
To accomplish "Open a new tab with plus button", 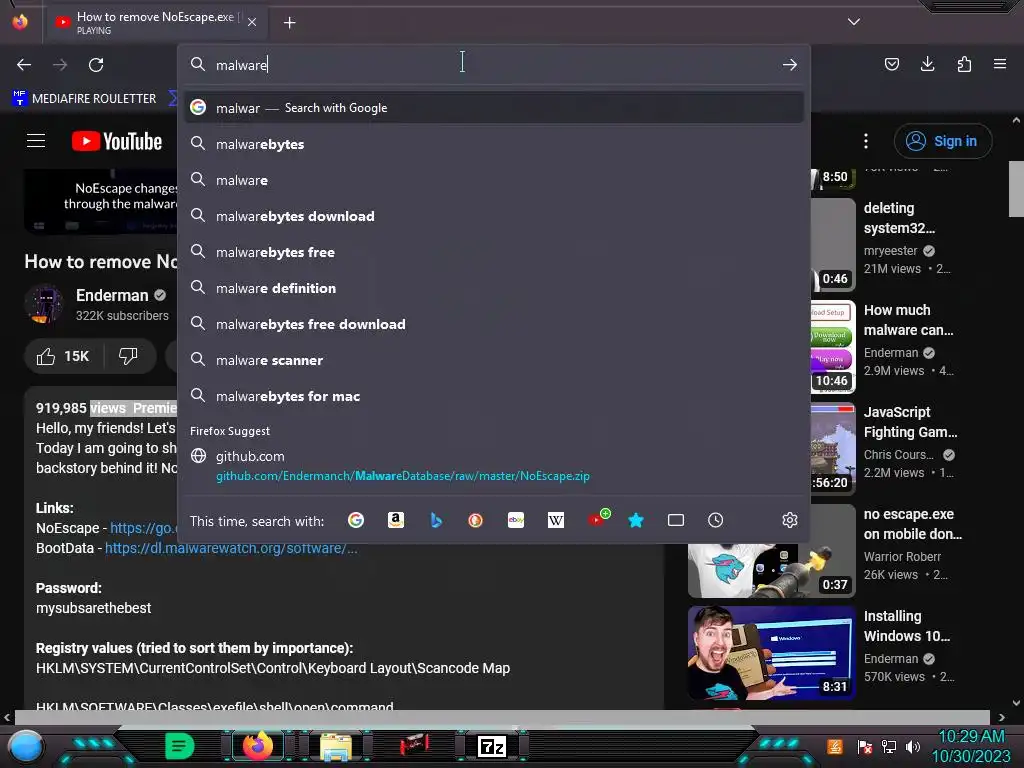I will (289, 23).
